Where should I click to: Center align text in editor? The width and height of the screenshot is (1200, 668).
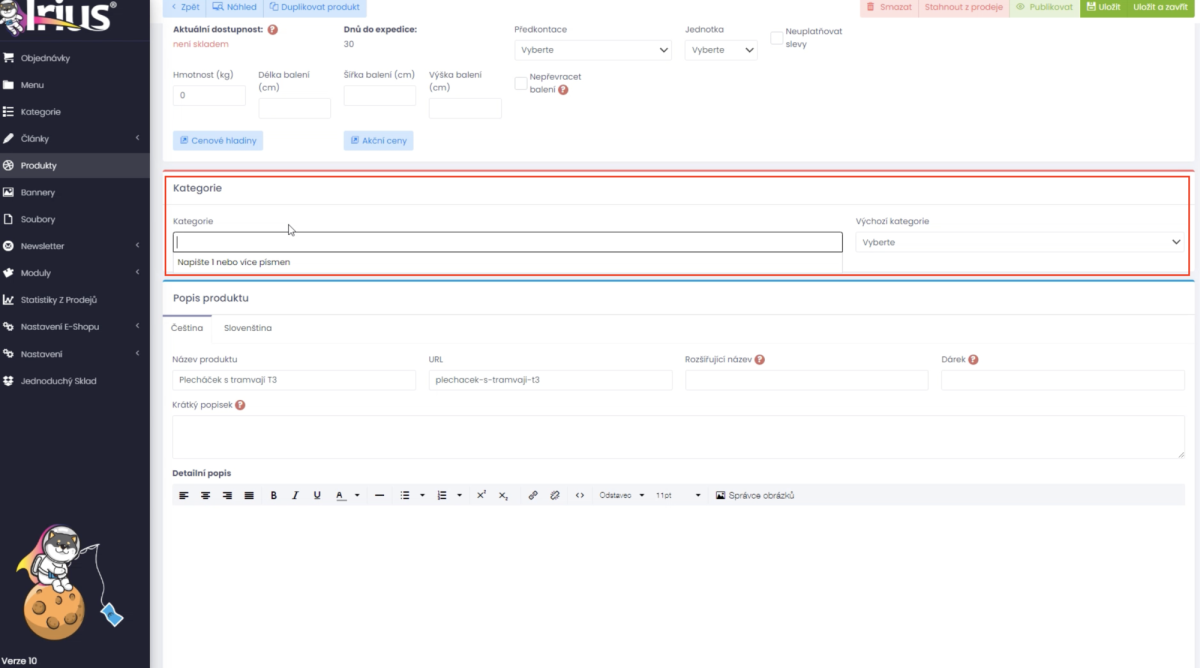205,495
